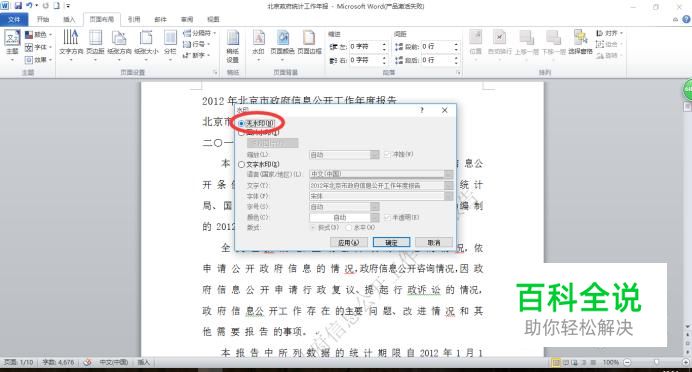
Task: Click the 应用 Apply button
Action: [348, 242]
